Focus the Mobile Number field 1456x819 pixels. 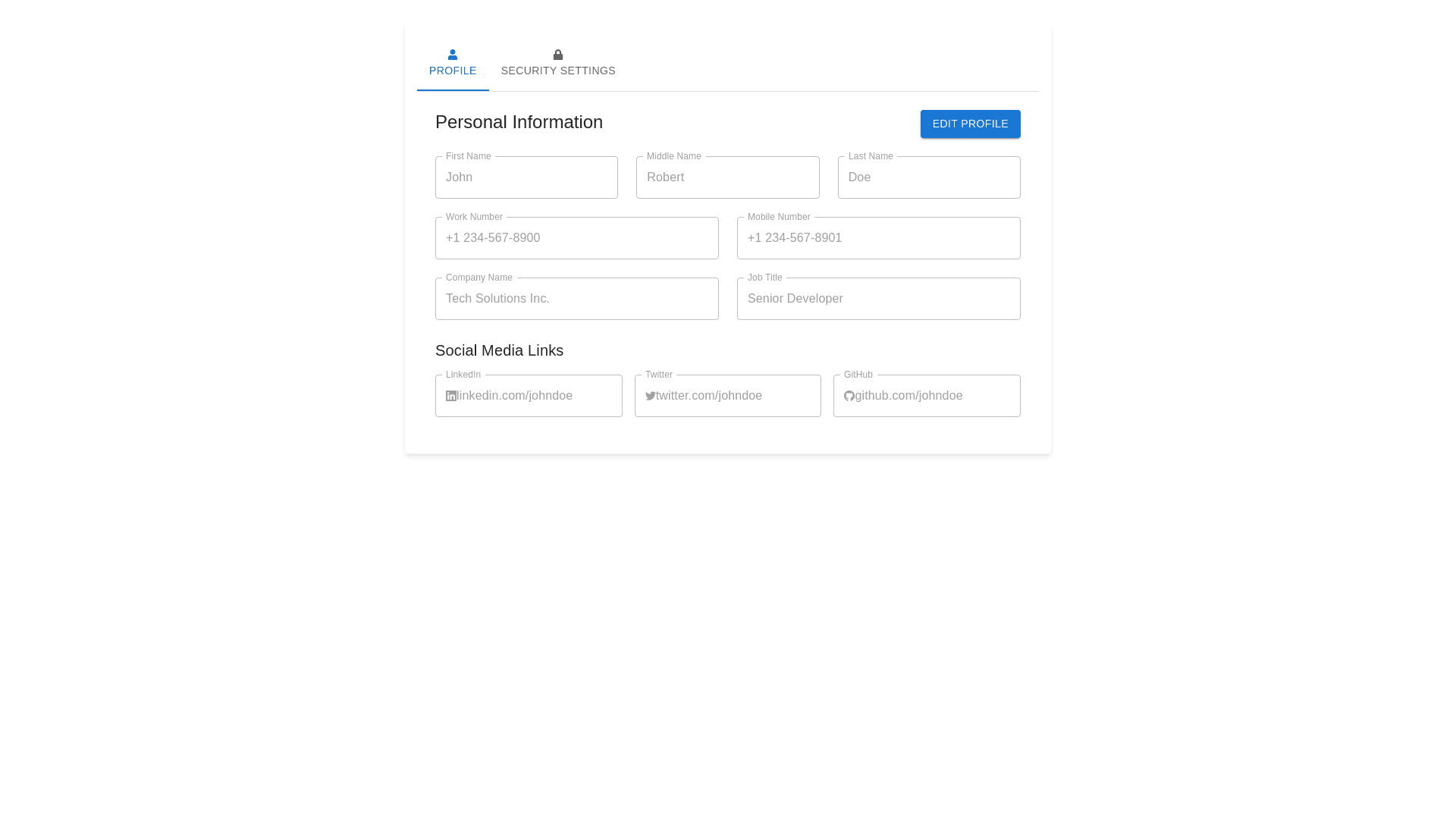click(x=878, y=238)
